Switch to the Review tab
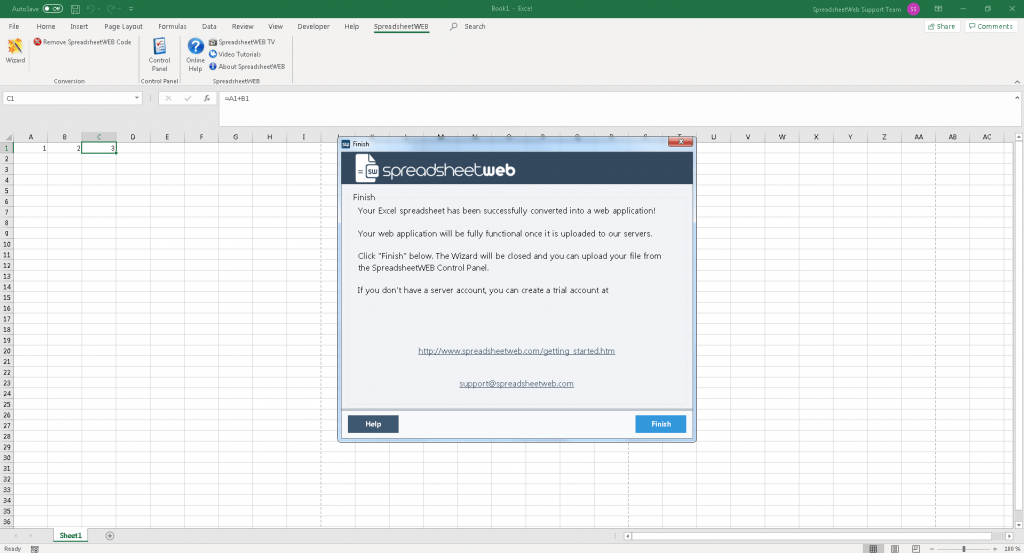 coord(242,26)
